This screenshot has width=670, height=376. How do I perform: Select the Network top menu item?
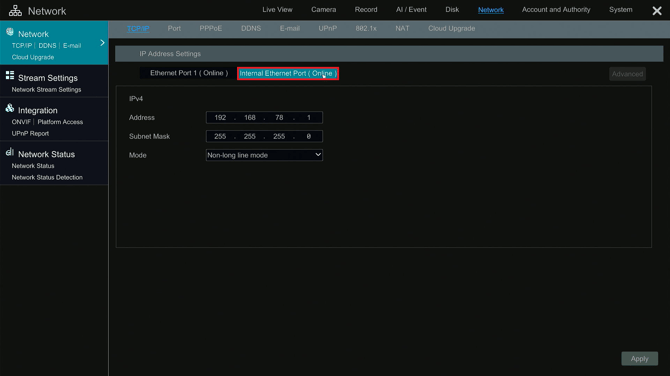coord(491,10)
